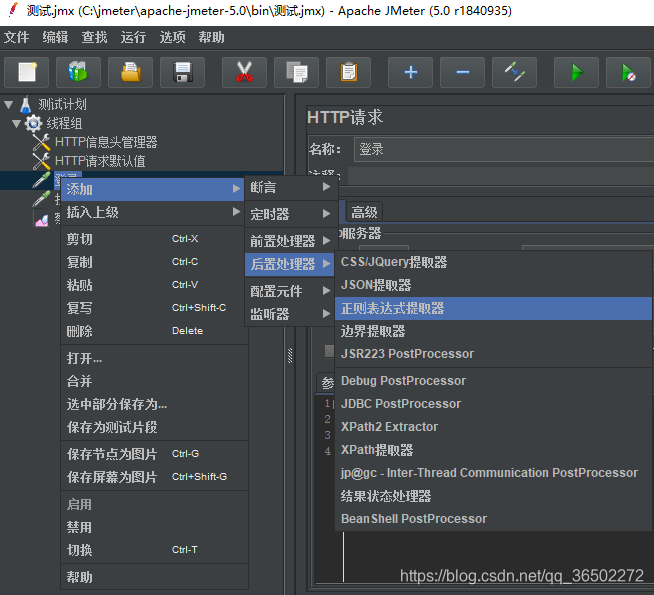The height and width of the screenshot is (595, 654).
Task: Click the Paste clipboard toolbar icon
Action: [x=349, y=73]
